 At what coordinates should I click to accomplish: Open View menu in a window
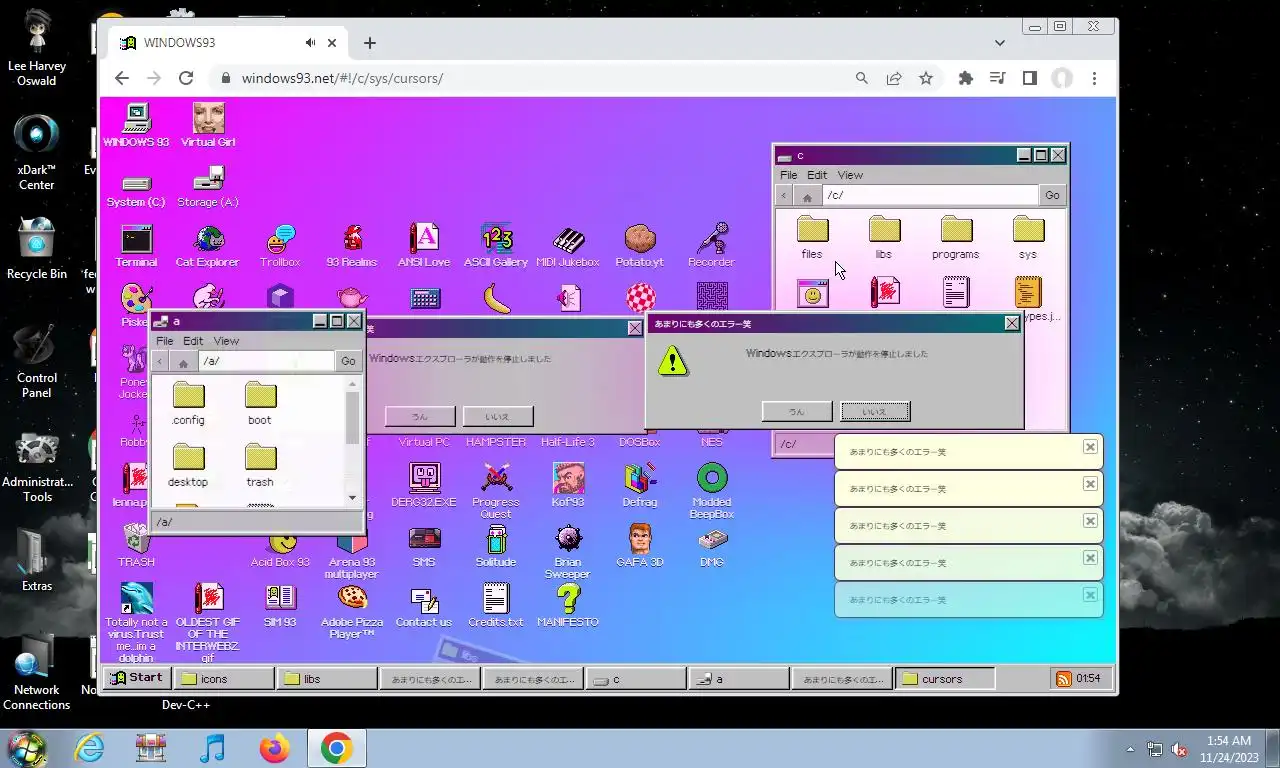click(226, 341)
